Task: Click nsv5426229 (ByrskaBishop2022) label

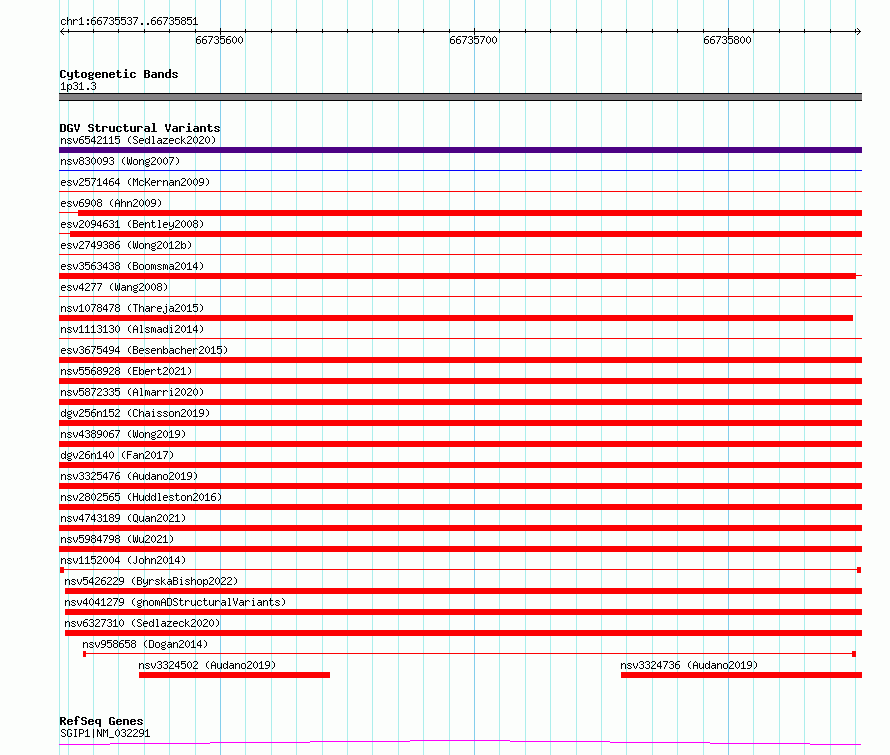Action: (x=151, y=581)
